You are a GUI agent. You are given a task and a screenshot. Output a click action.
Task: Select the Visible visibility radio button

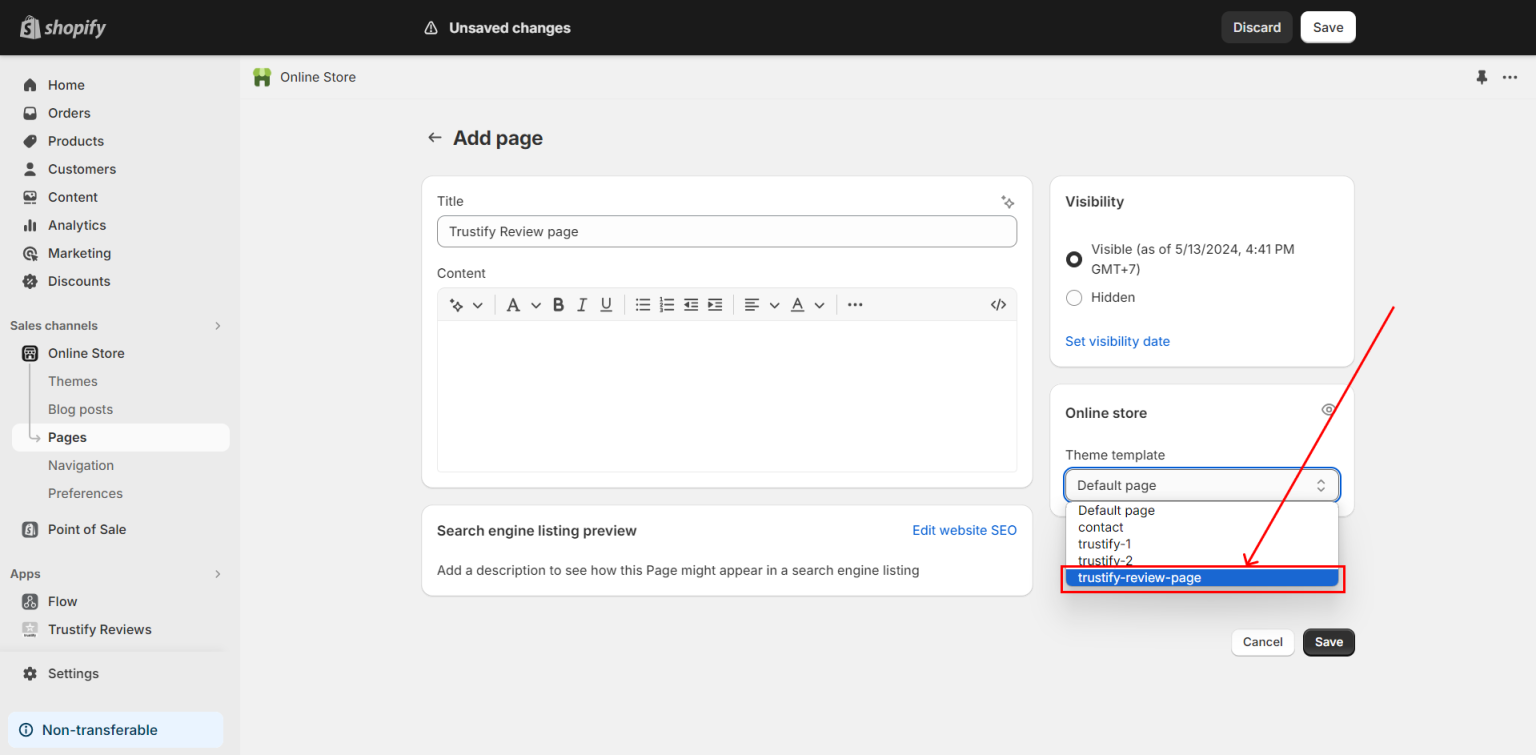tap(1073, 258)
